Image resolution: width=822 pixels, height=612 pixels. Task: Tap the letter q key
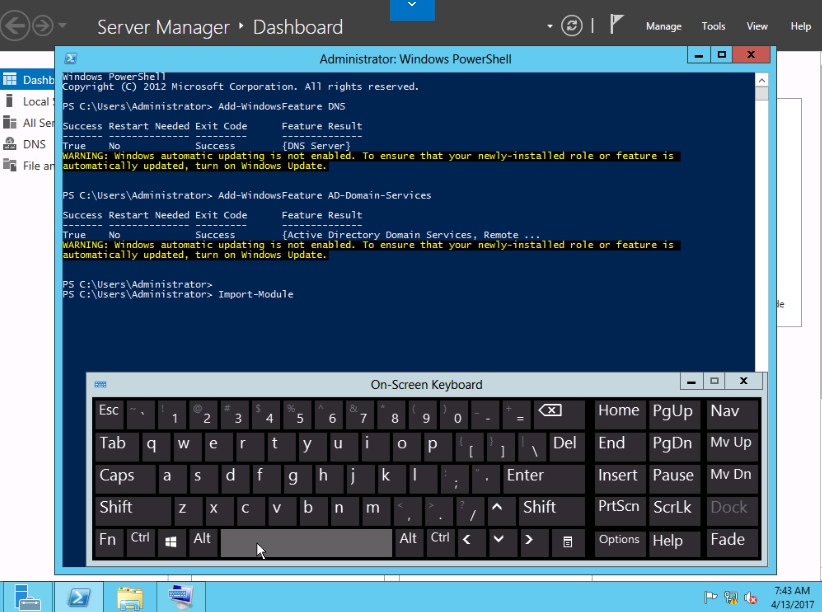coord(155,446)
